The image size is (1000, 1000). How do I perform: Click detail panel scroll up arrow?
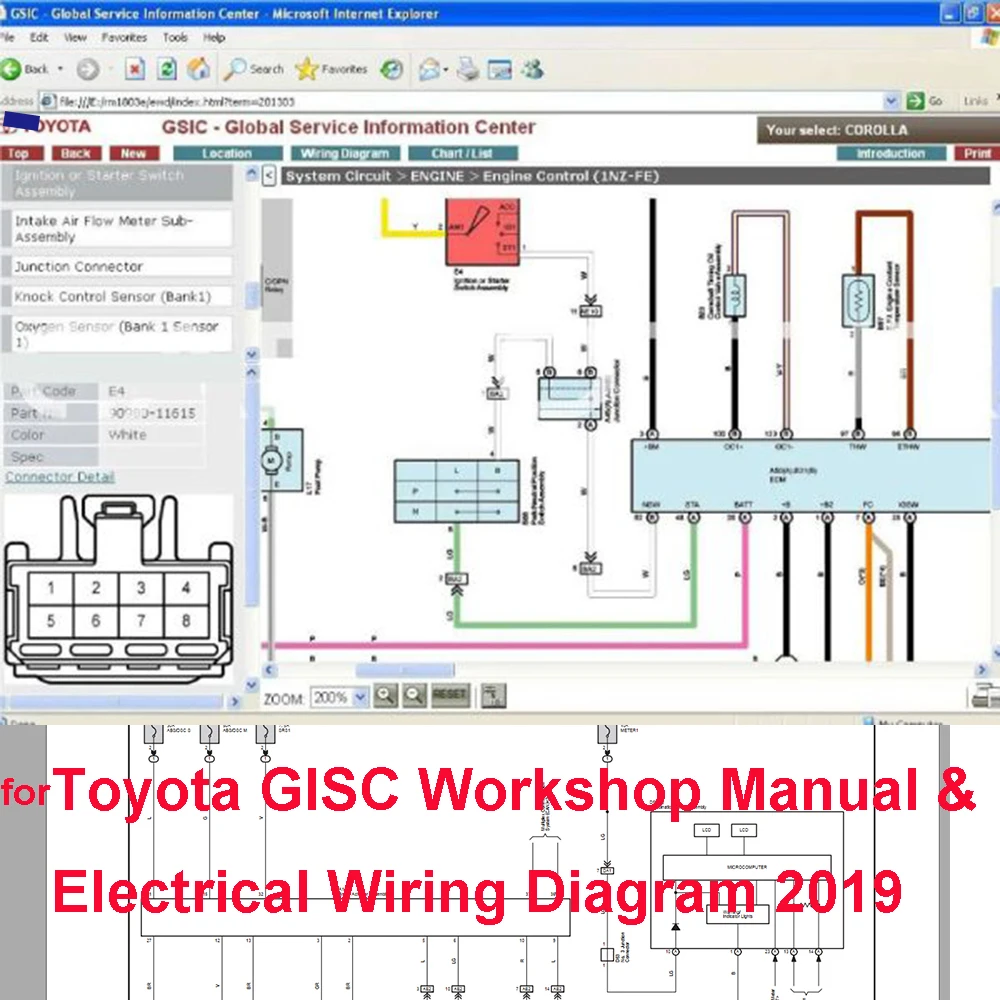coord(252,371)
